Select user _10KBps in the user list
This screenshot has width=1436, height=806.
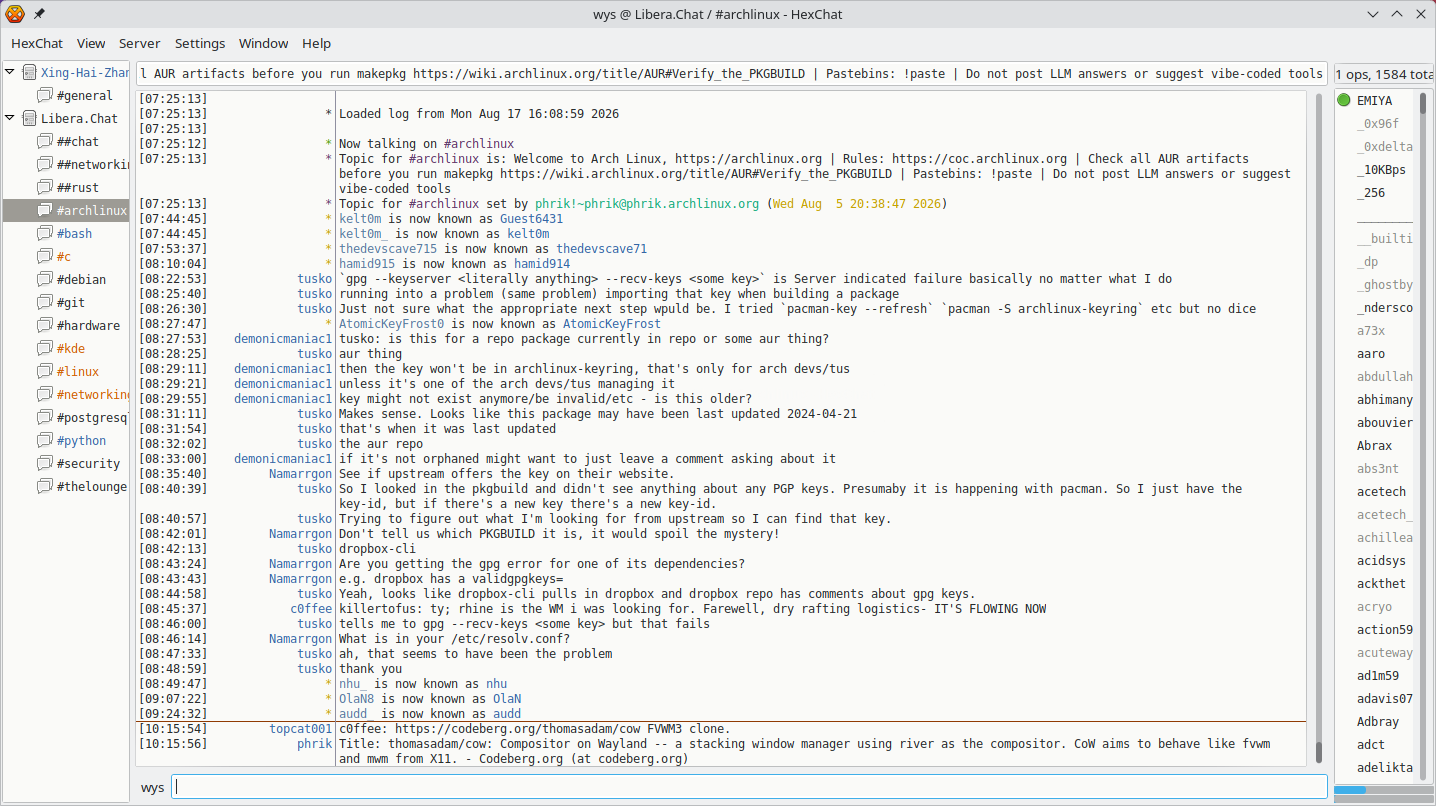pyautogui.click(x=1375, y=169)
